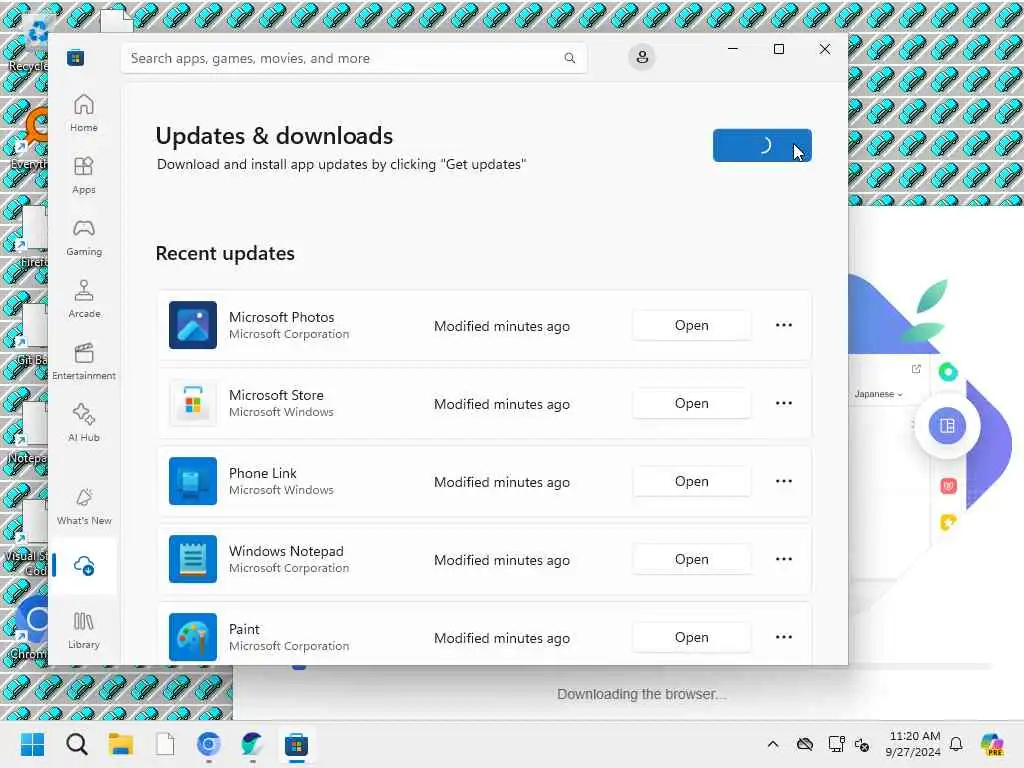Open the notification bell in taskbar
The height and width of the screenshot is (768, 1024).
click(956, 744)
